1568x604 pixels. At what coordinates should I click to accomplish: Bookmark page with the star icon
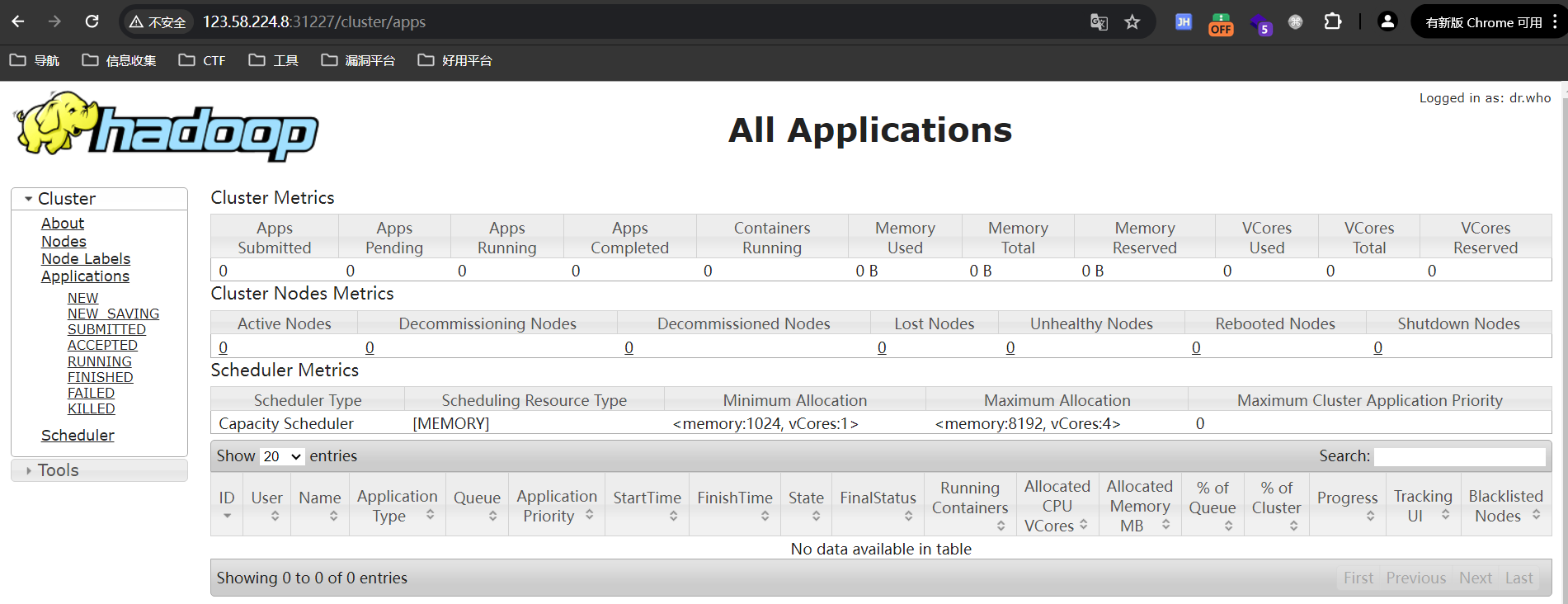[x=1132, y=22]
